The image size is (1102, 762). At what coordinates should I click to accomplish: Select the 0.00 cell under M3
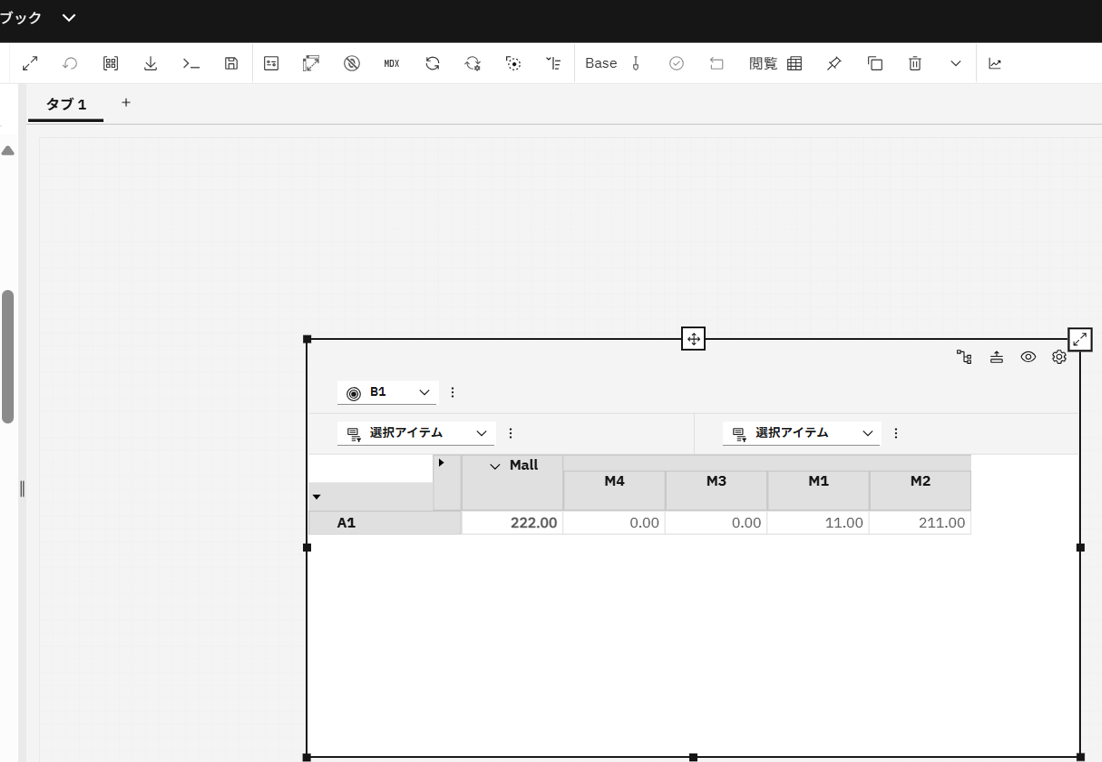[x=716, y=522]
